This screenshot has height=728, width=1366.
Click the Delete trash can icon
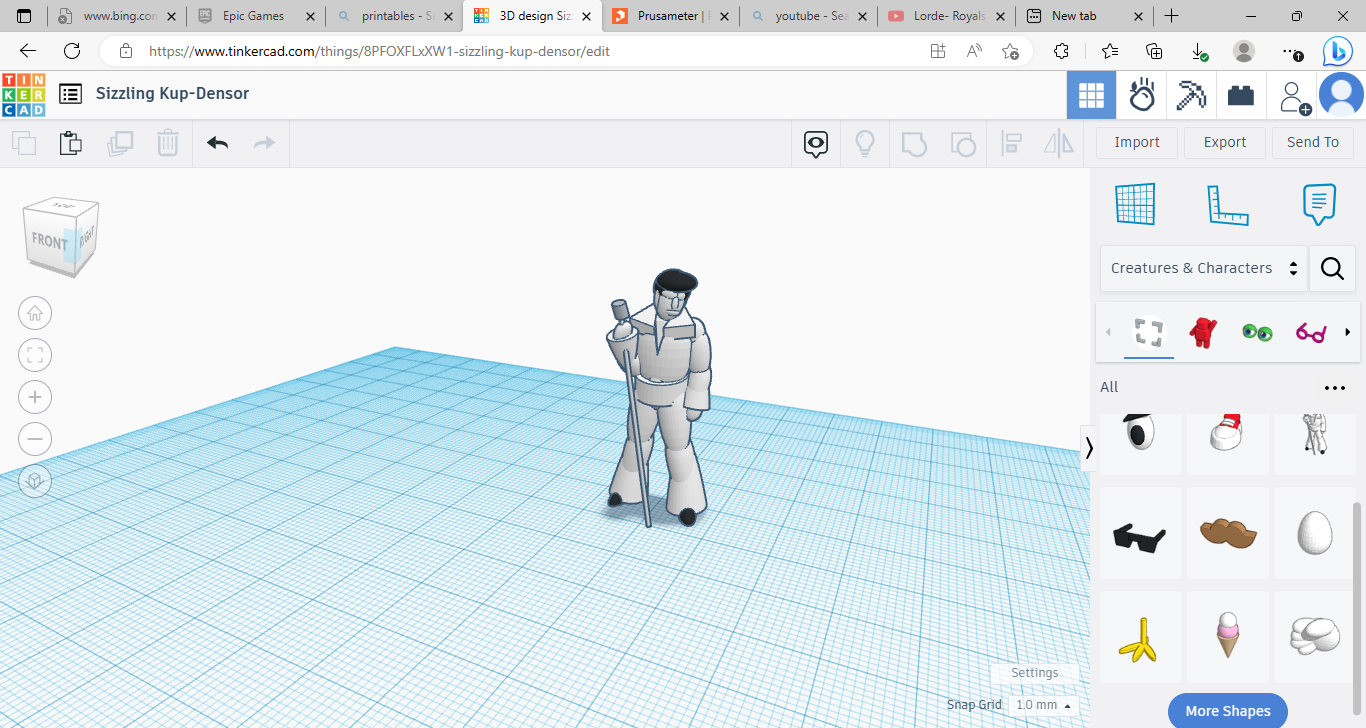(x=168, y=143)
